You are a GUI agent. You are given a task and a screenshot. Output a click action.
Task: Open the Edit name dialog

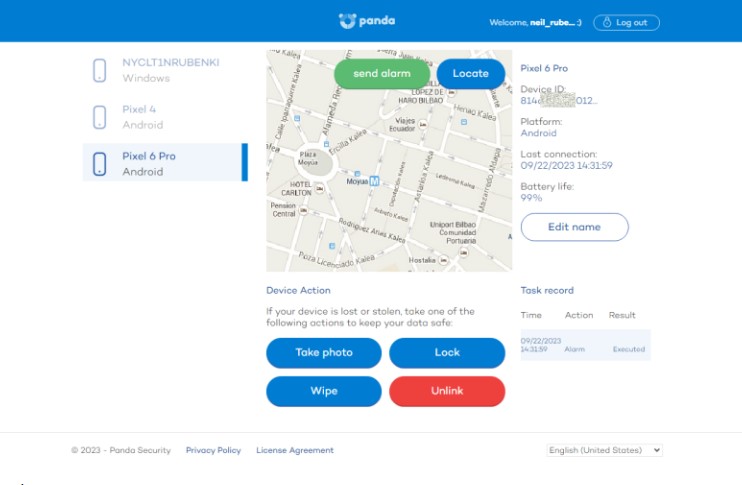coord(574,227)
